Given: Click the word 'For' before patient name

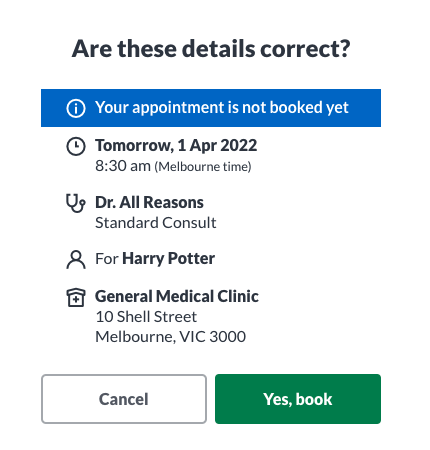Looking at the screenshot, I should pyautogui.click(x=107, y=259).
